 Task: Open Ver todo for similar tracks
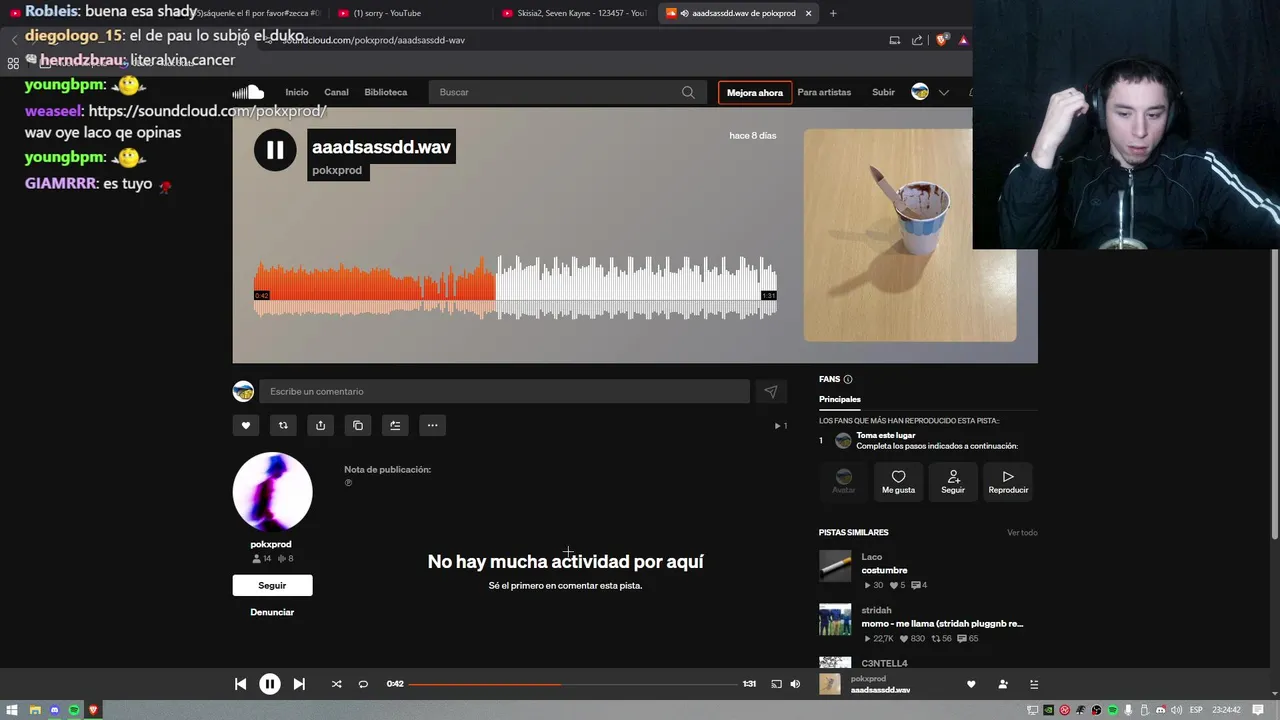1022,533
